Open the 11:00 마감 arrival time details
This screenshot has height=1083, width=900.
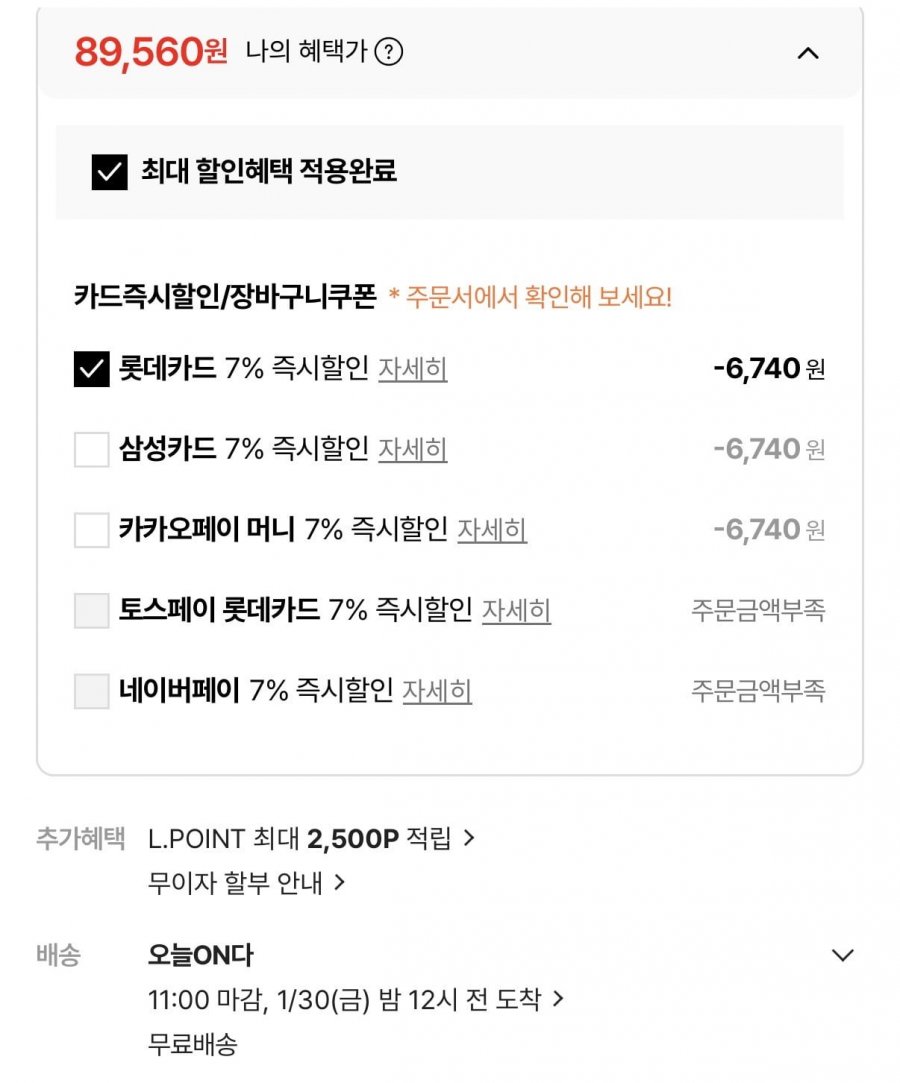(x=355, y=999)
